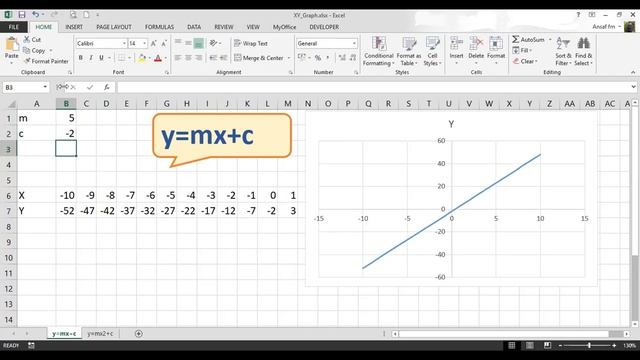Viewport: 640px width, 360px height.
Task: Open Cell Styles gallery
Action: point(432,51)
